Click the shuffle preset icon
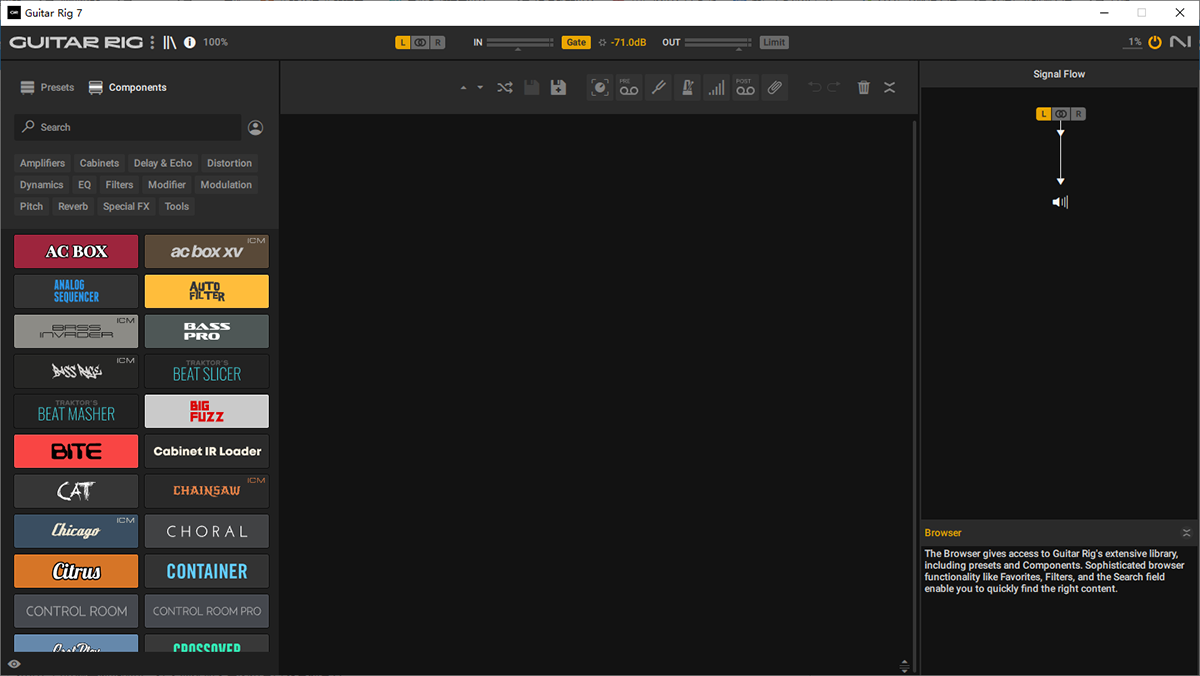This screenshot has height=676, width=1200. pos(505,88)
